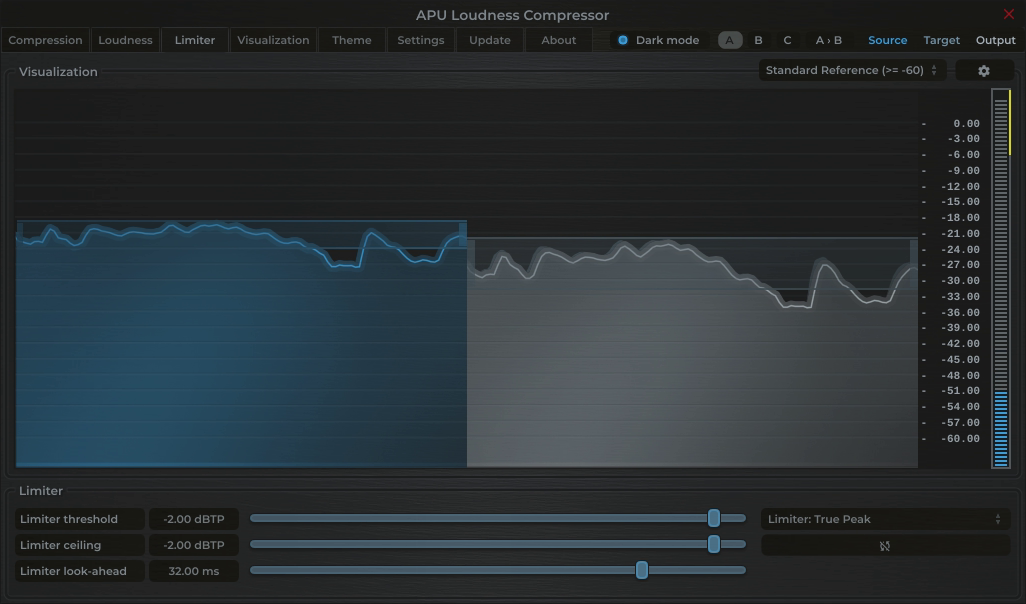Show the Output view
1026x604 pixels.
pos(995,40)
